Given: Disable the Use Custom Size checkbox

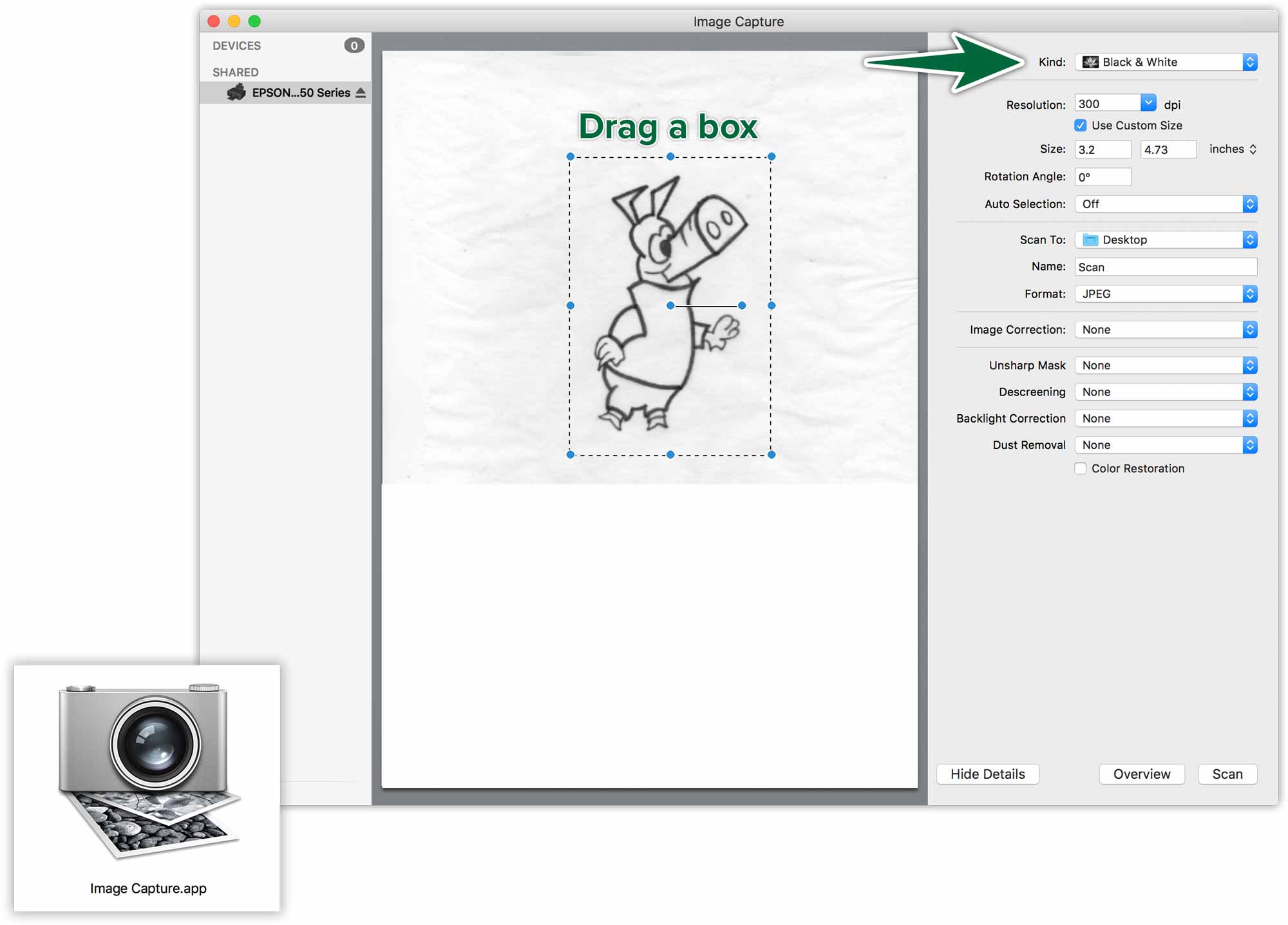Looking at the screenshot, I should click(1081, 125).
